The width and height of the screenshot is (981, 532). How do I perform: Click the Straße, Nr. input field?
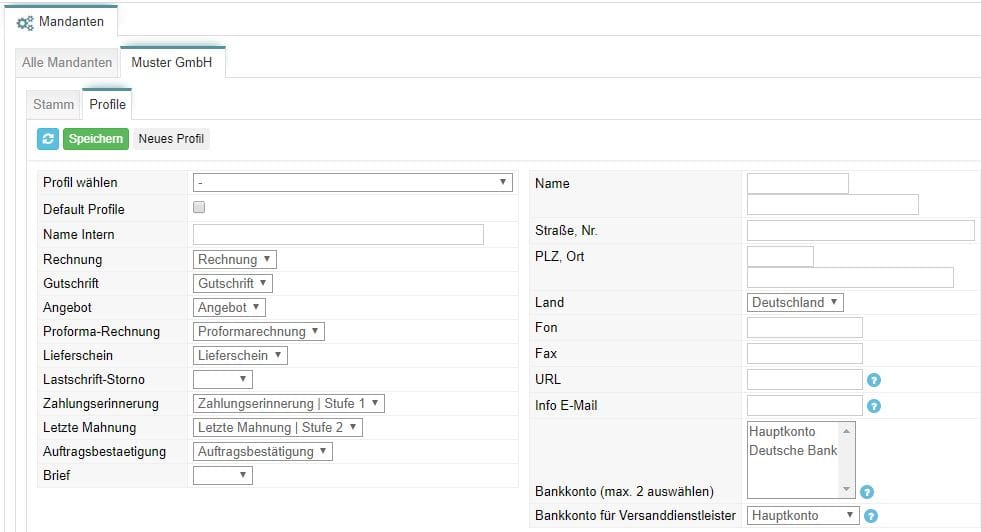point(860,231)
